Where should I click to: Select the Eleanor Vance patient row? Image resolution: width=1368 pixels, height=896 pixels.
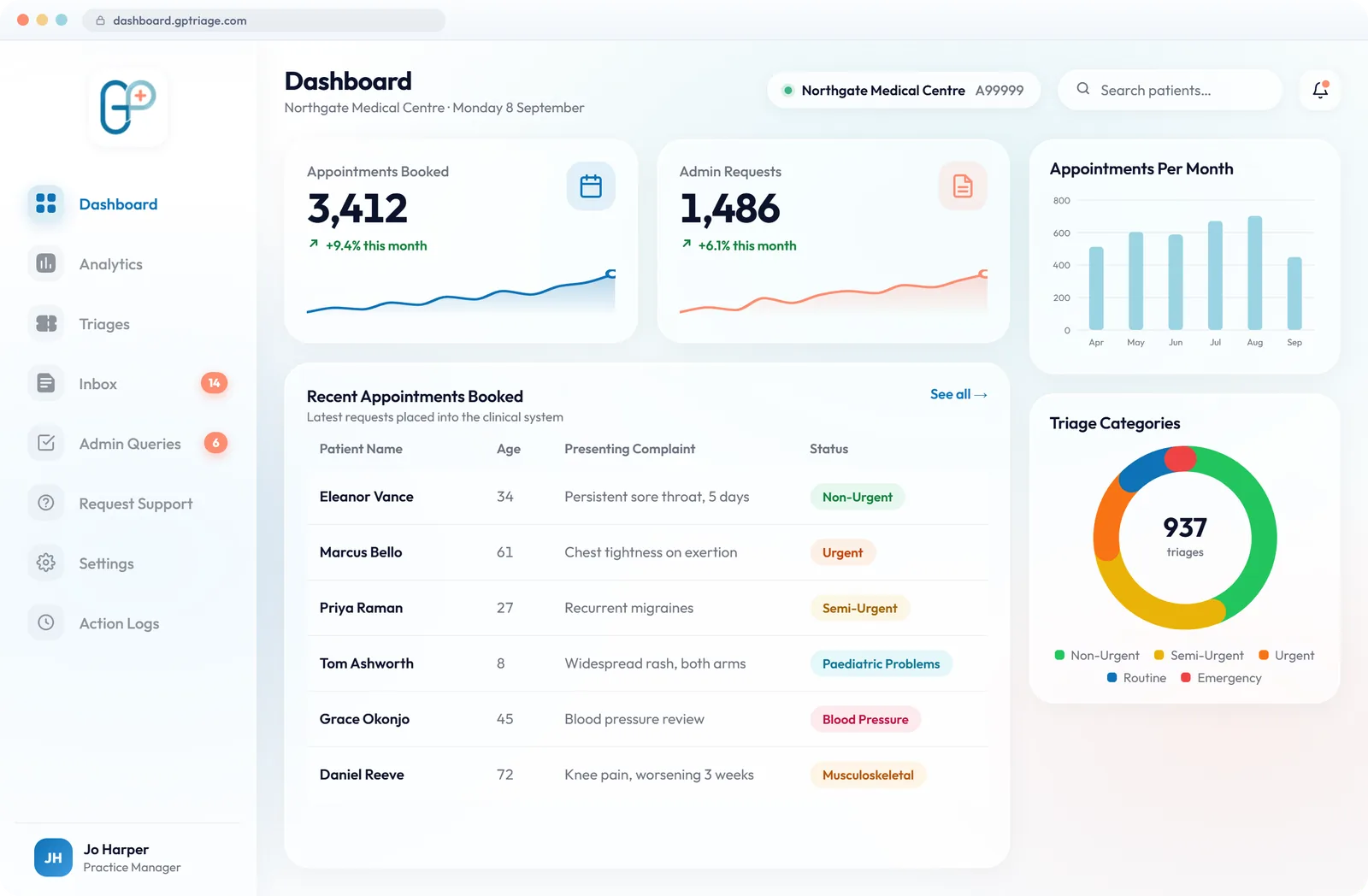tap(648, 497)
